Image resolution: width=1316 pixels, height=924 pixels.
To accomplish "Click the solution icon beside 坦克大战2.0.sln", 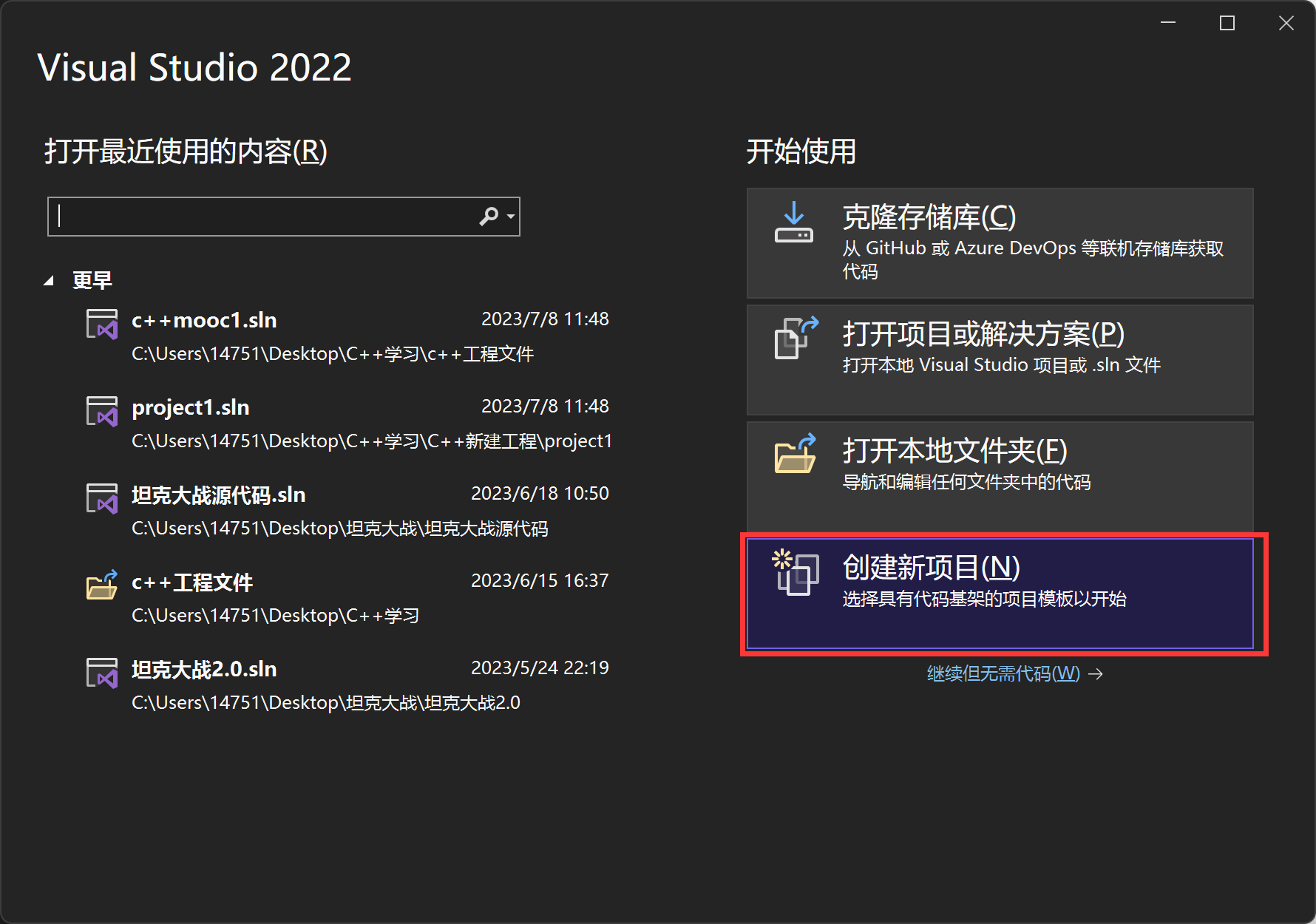I will [x=102, y=673].
